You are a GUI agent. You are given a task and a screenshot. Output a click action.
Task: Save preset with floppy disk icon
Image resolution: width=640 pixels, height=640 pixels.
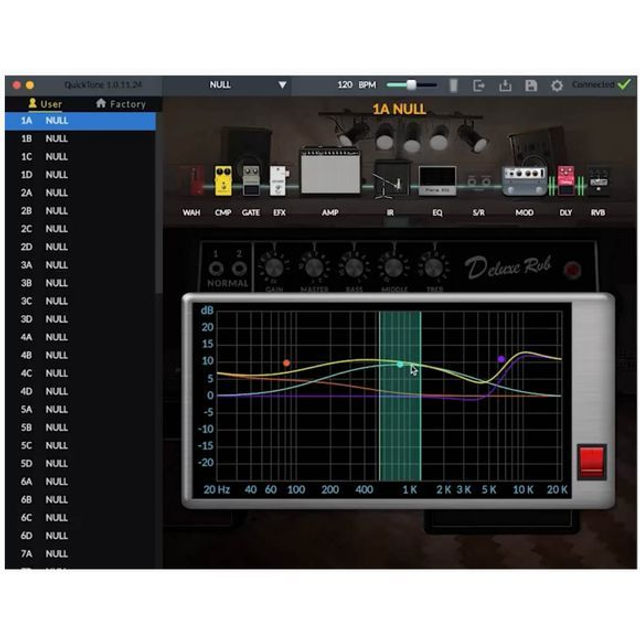coord(531,86)
